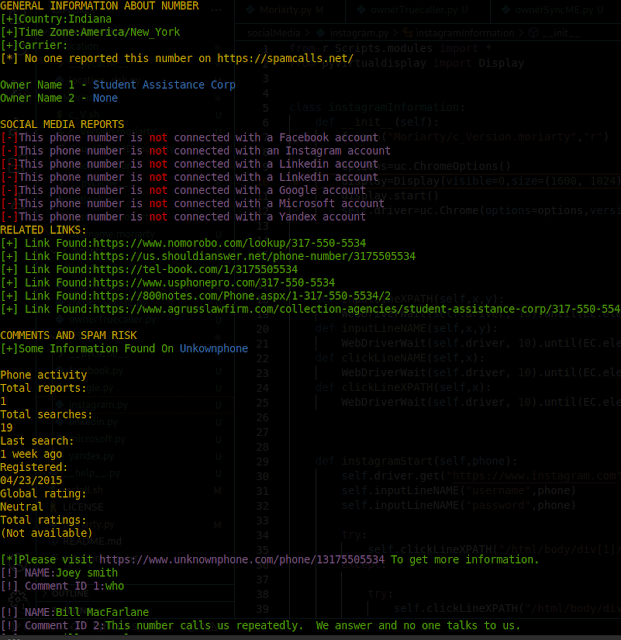Click the 'Phone activity' label
621x640 pixels.
[43, 375]
